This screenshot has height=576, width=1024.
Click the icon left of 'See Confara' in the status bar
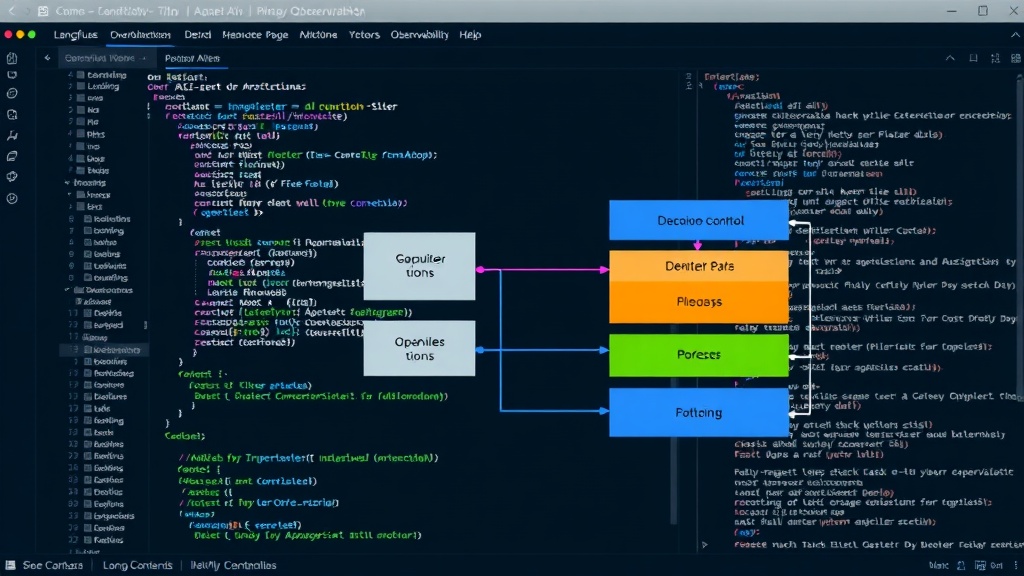[x=10, y=565]
